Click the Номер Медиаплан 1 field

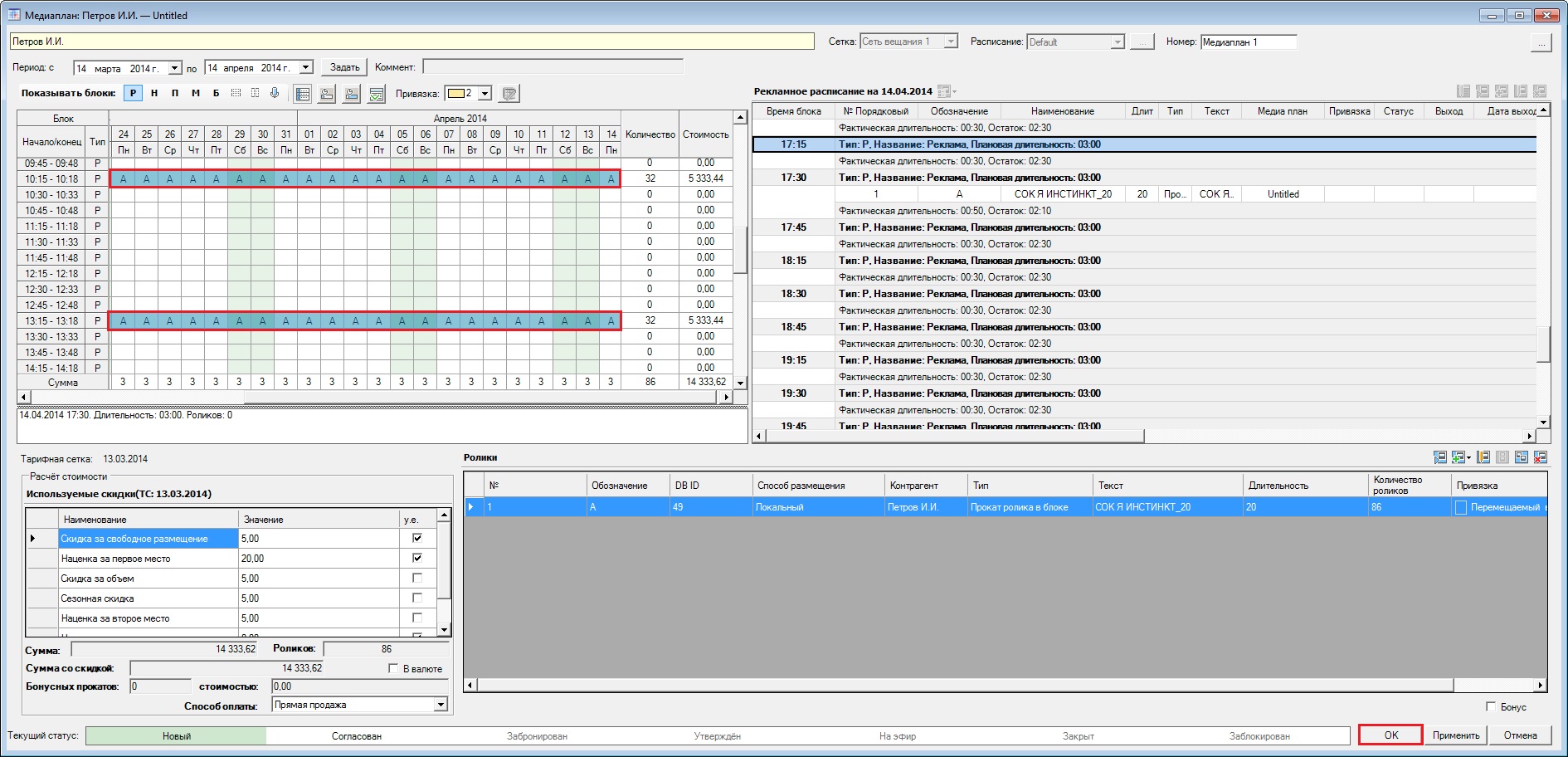pos(1249,42)
